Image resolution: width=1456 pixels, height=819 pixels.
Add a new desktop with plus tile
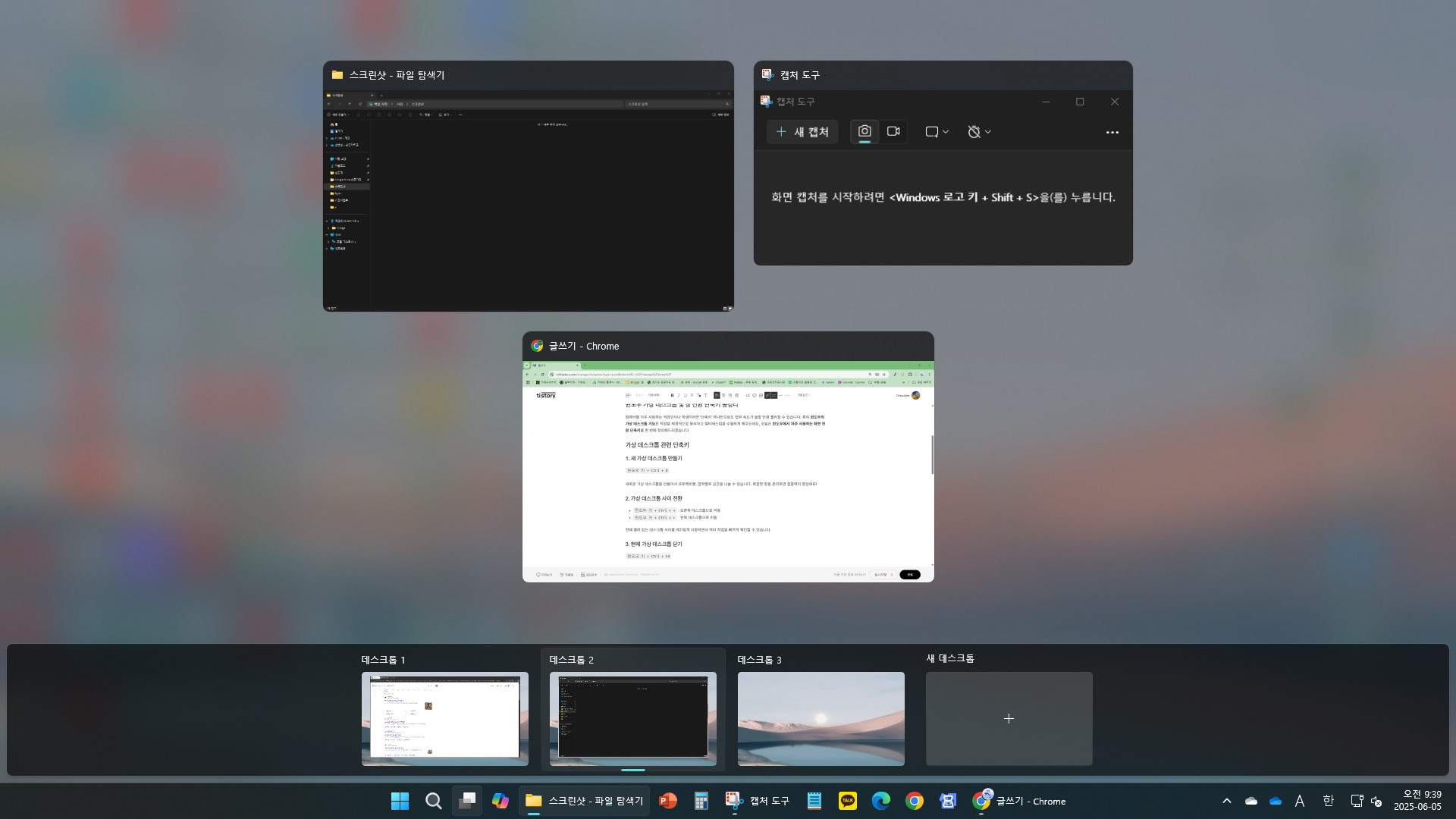click(x=1009, y=718)
